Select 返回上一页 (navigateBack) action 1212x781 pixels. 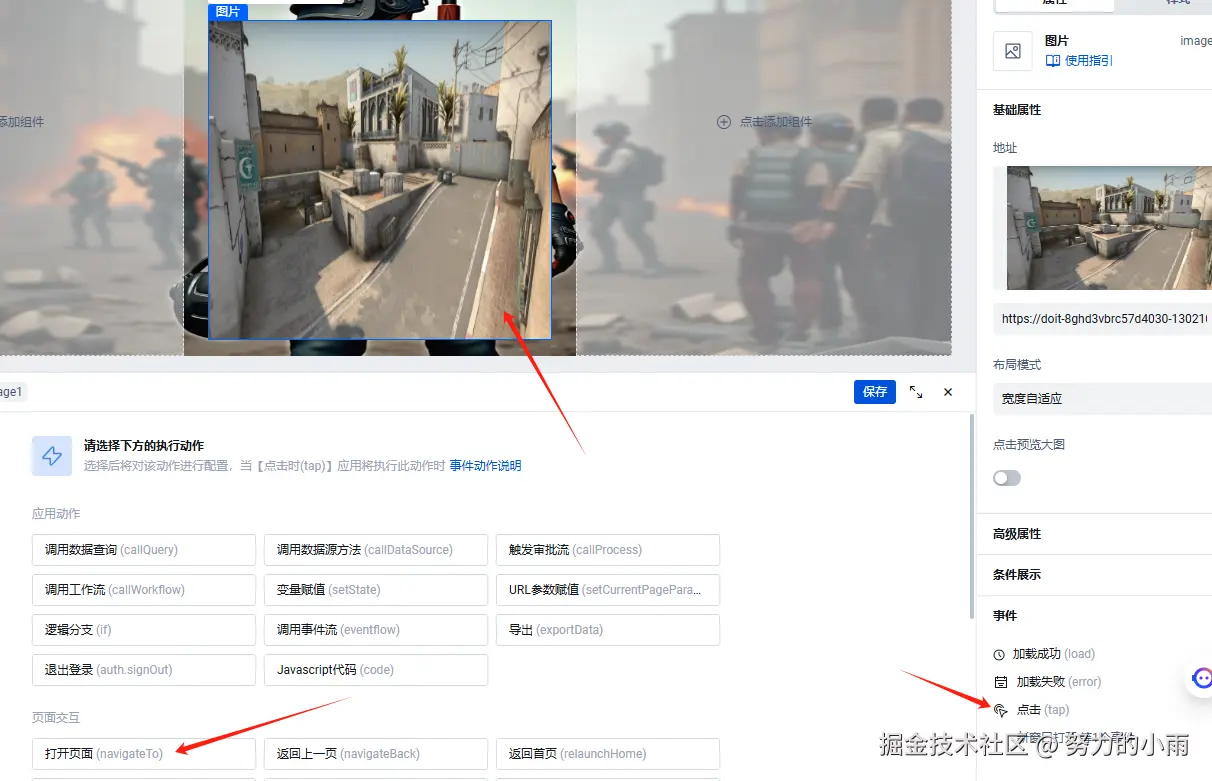[376, 754]
